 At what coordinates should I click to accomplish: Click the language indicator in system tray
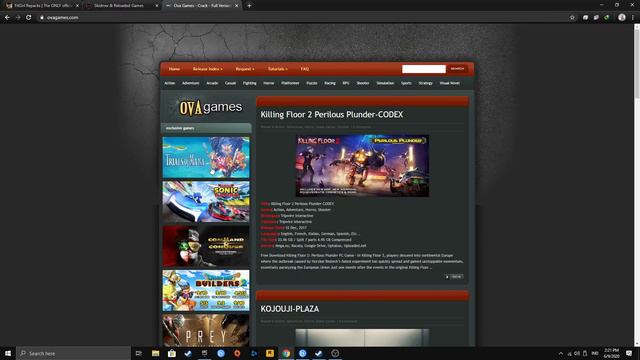[595, 353]
